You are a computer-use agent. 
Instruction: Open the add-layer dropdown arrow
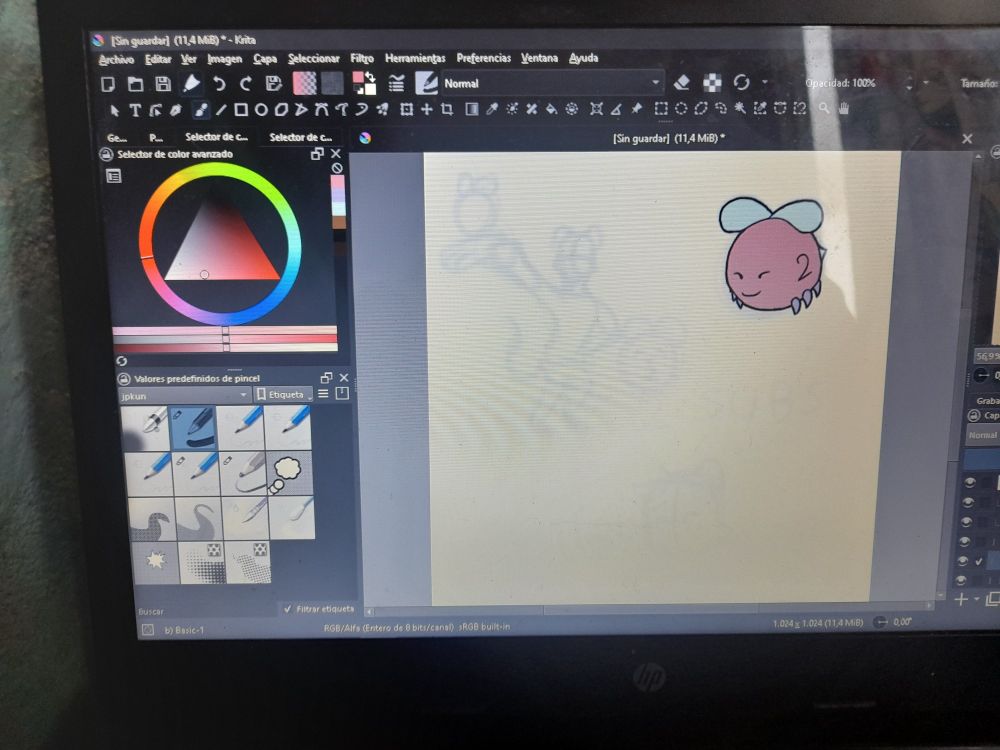click(976, 599)
